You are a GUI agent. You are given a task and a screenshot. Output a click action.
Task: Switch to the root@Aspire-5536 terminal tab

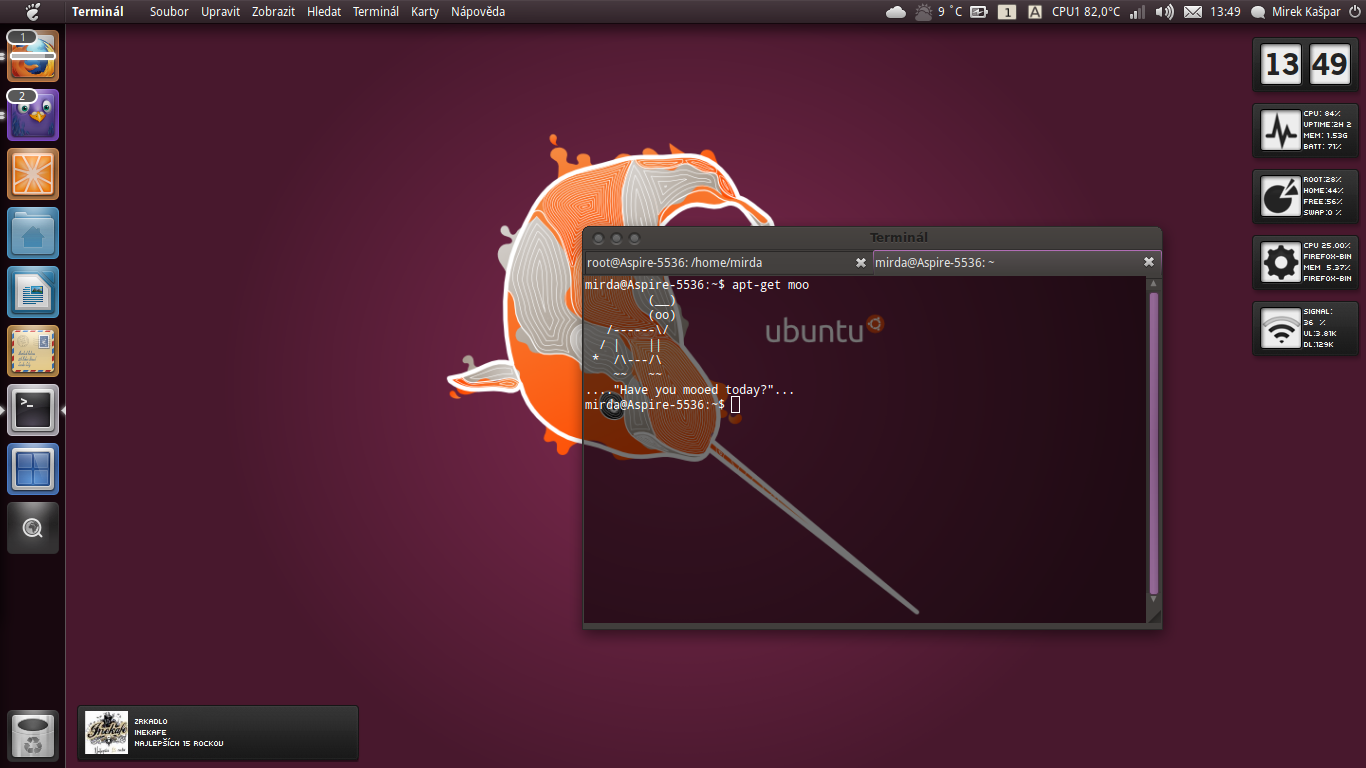(x=727, y=263)
